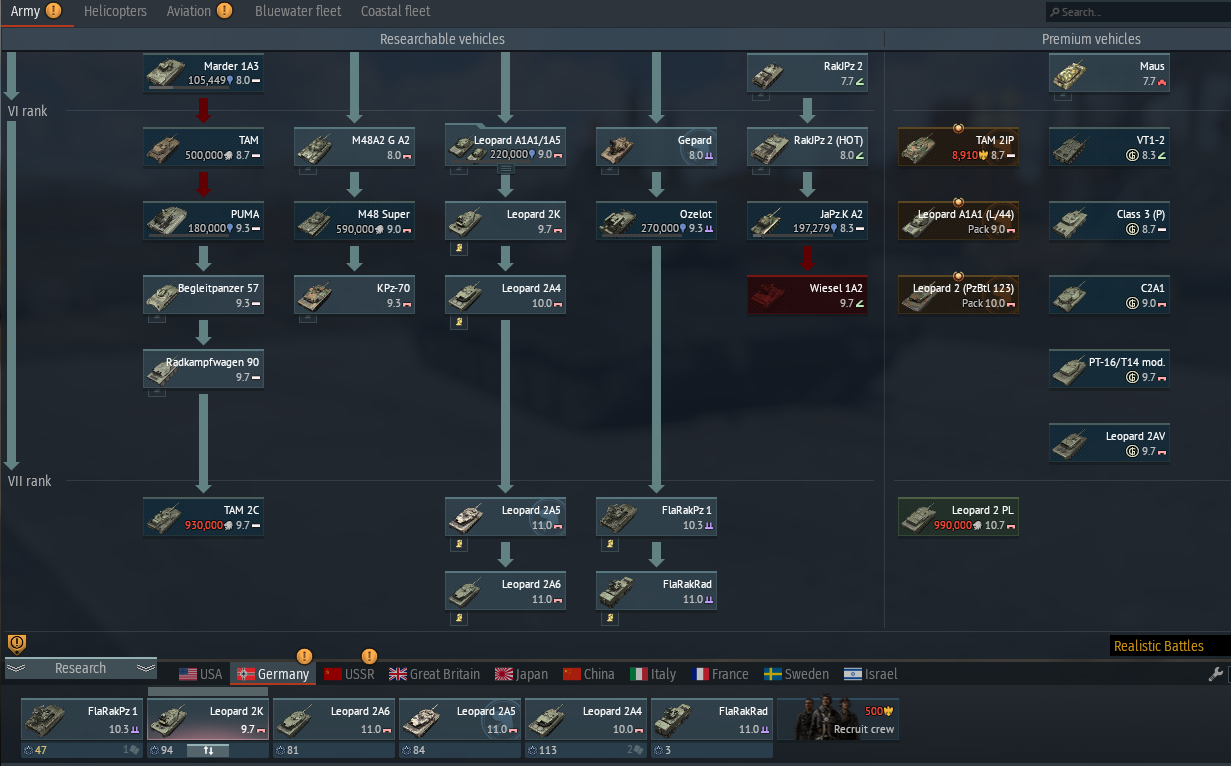Select Leopard 2 (PzBtl 123) pack vehicle

(959, 296)
